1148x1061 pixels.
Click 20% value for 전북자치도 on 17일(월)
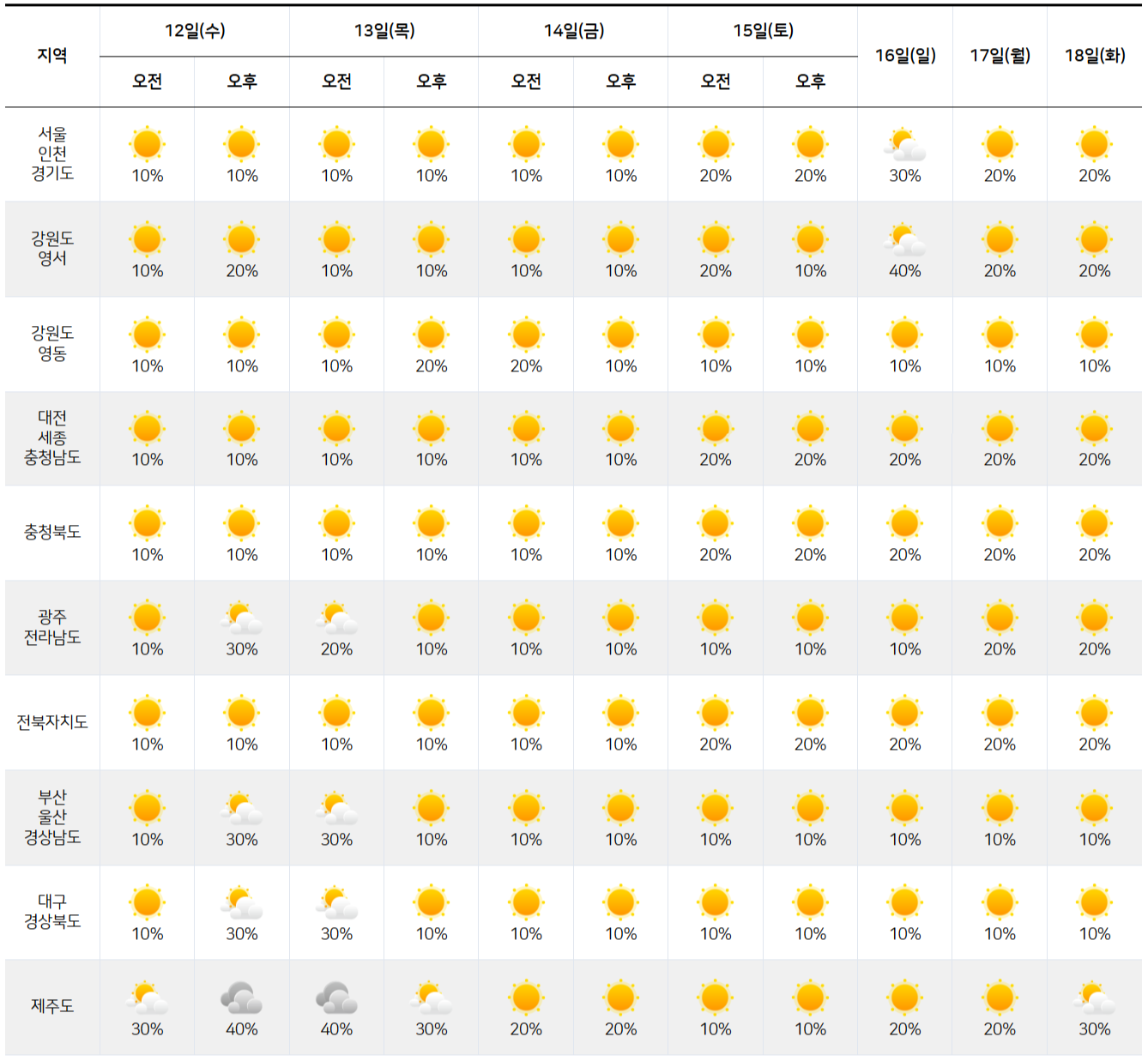click(x=1000, y=745)
